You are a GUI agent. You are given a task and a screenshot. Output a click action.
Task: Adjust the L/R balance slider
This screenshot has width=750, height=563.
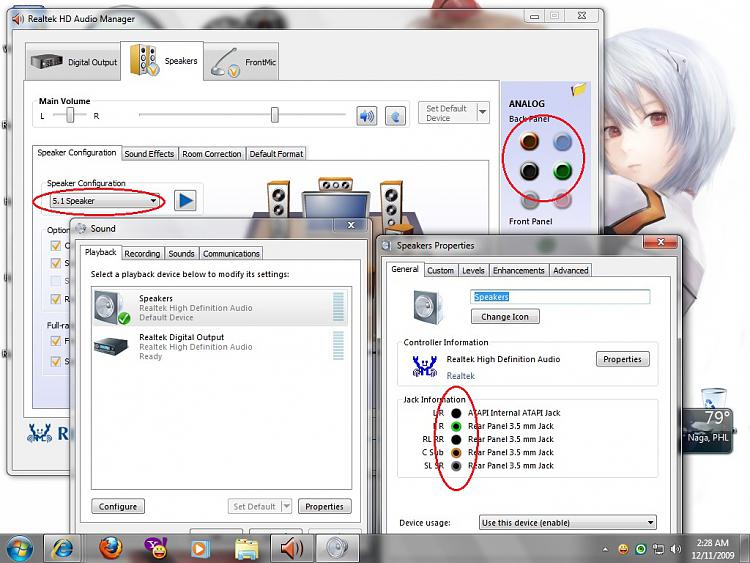click(x=70, y=115)
